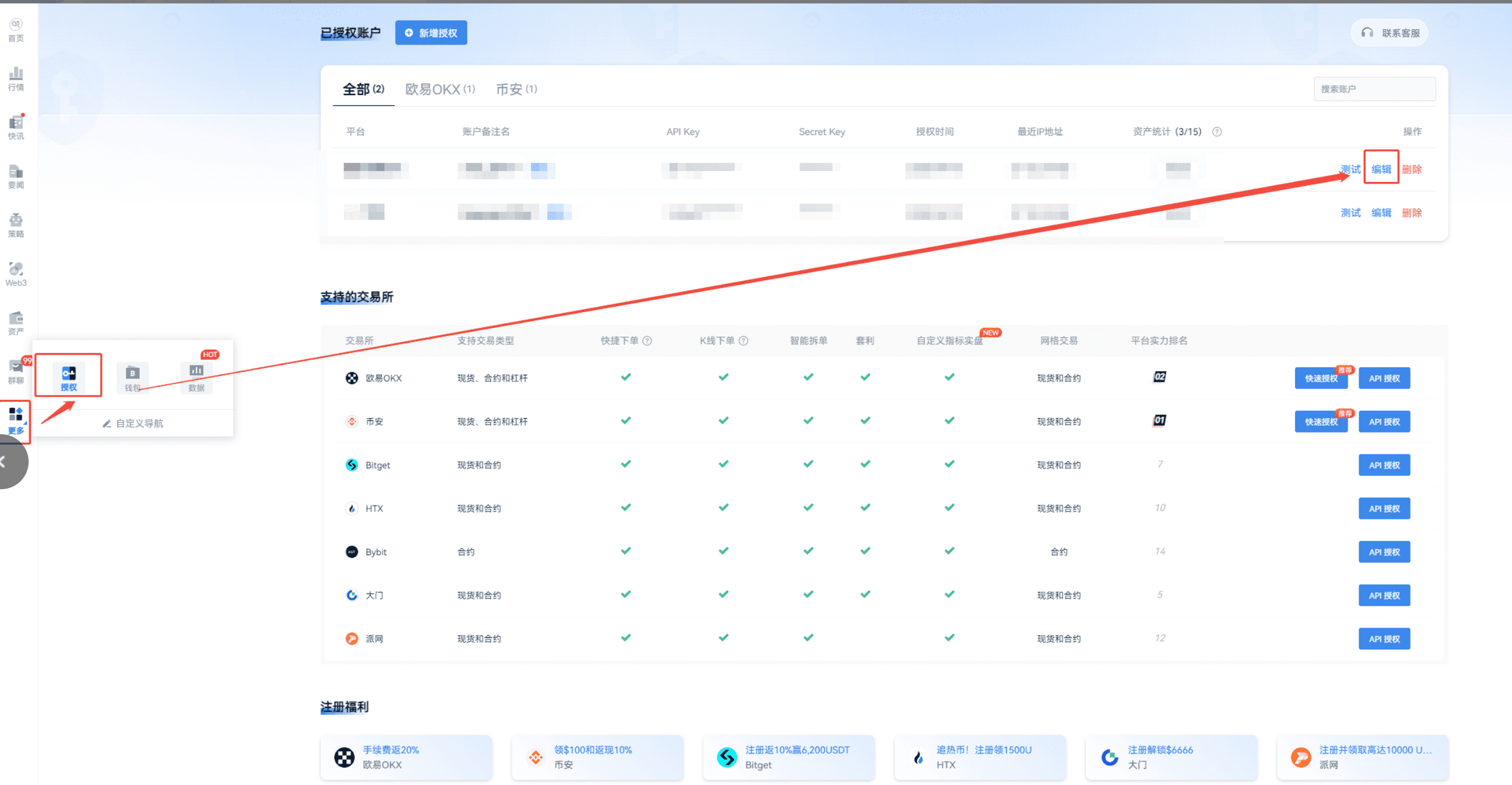Click API 授权 for 币安
1512x785 pixels.
coord(1384,421)
